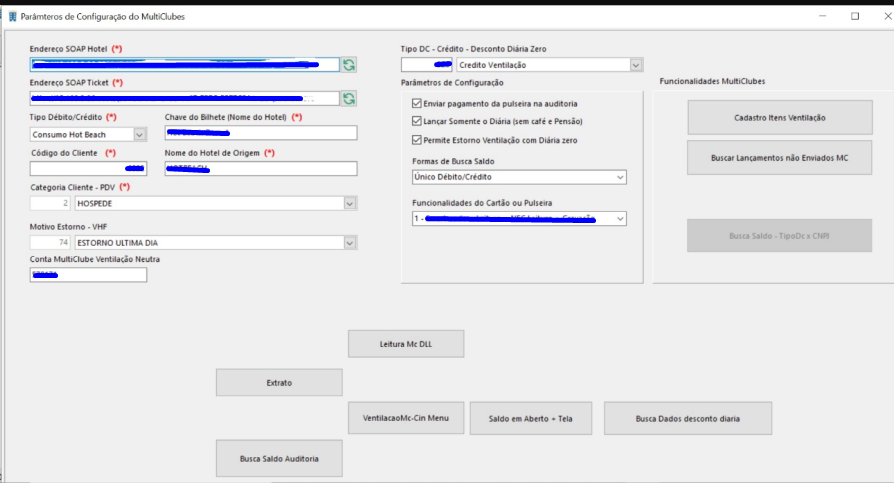
Task: Open Tipo Débito/Crédito dropdown Consumo Hot Beach
Action: (x=140, y=135)
